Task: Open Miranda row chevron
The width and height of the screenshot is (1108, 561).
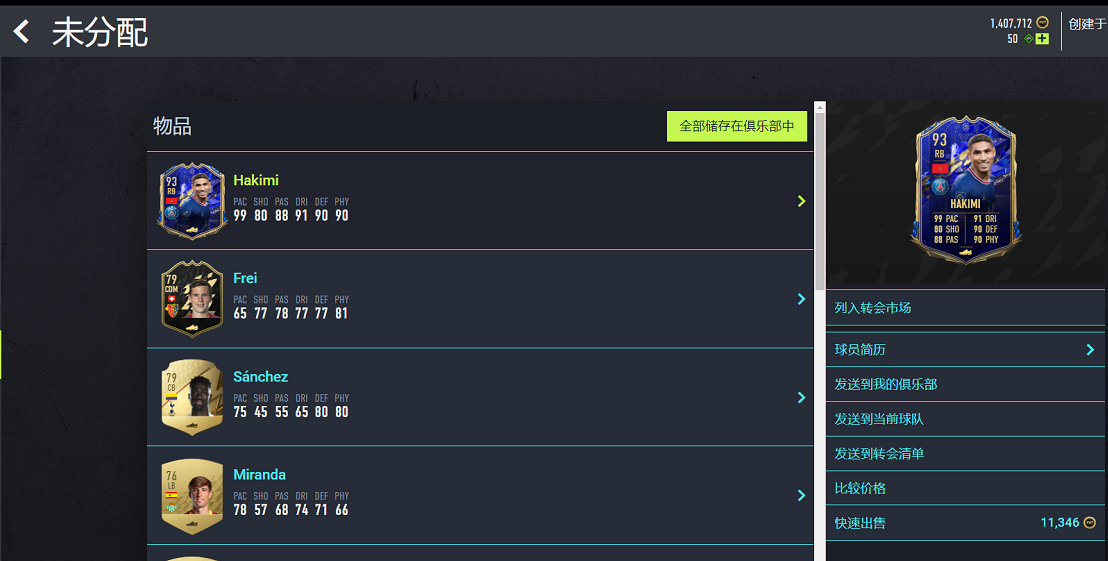Action: (x=801, y=495)
